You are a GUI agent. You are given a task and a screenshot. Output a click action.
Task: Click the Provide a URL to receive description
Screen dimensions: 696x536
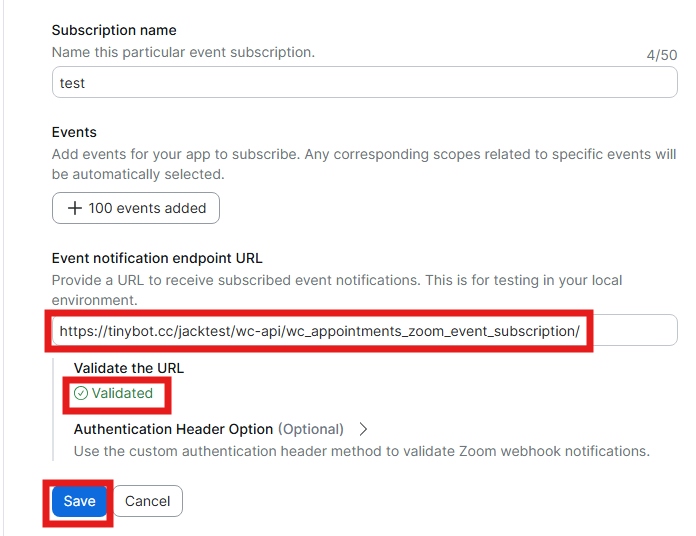[x=337, y=290]
